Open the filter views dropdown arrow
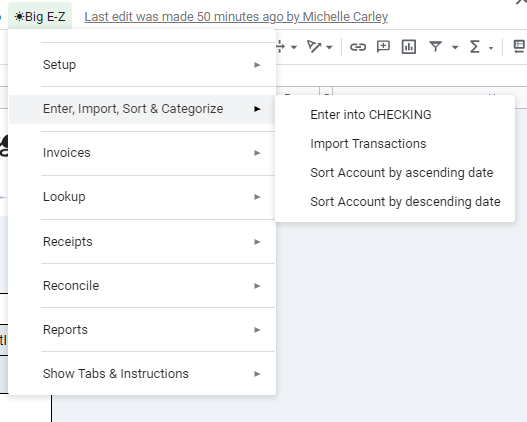Viewport: 527px width, 422px height. [455, 47]
